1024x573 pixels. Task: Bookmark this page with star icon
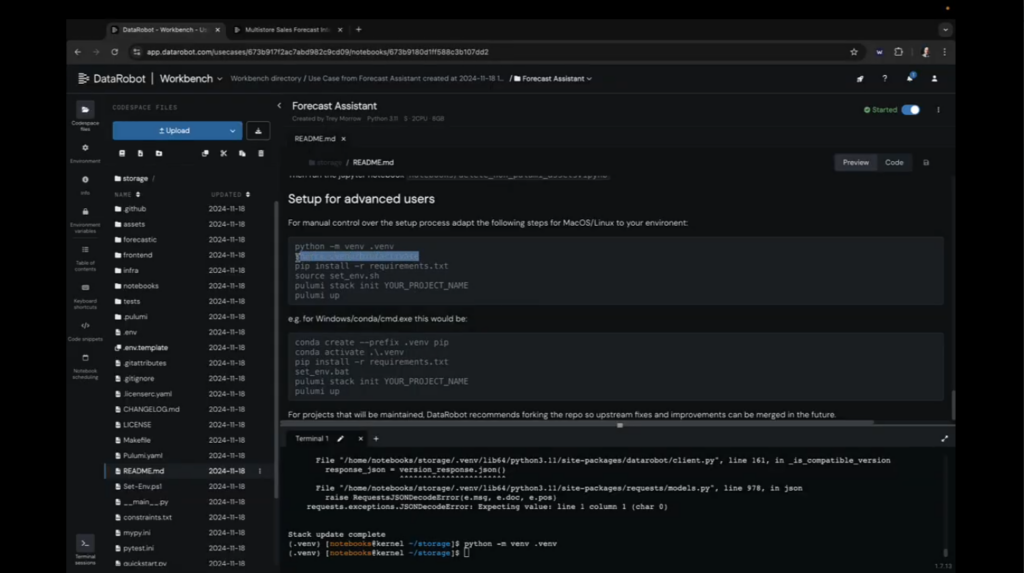click(x=854, y=52)
